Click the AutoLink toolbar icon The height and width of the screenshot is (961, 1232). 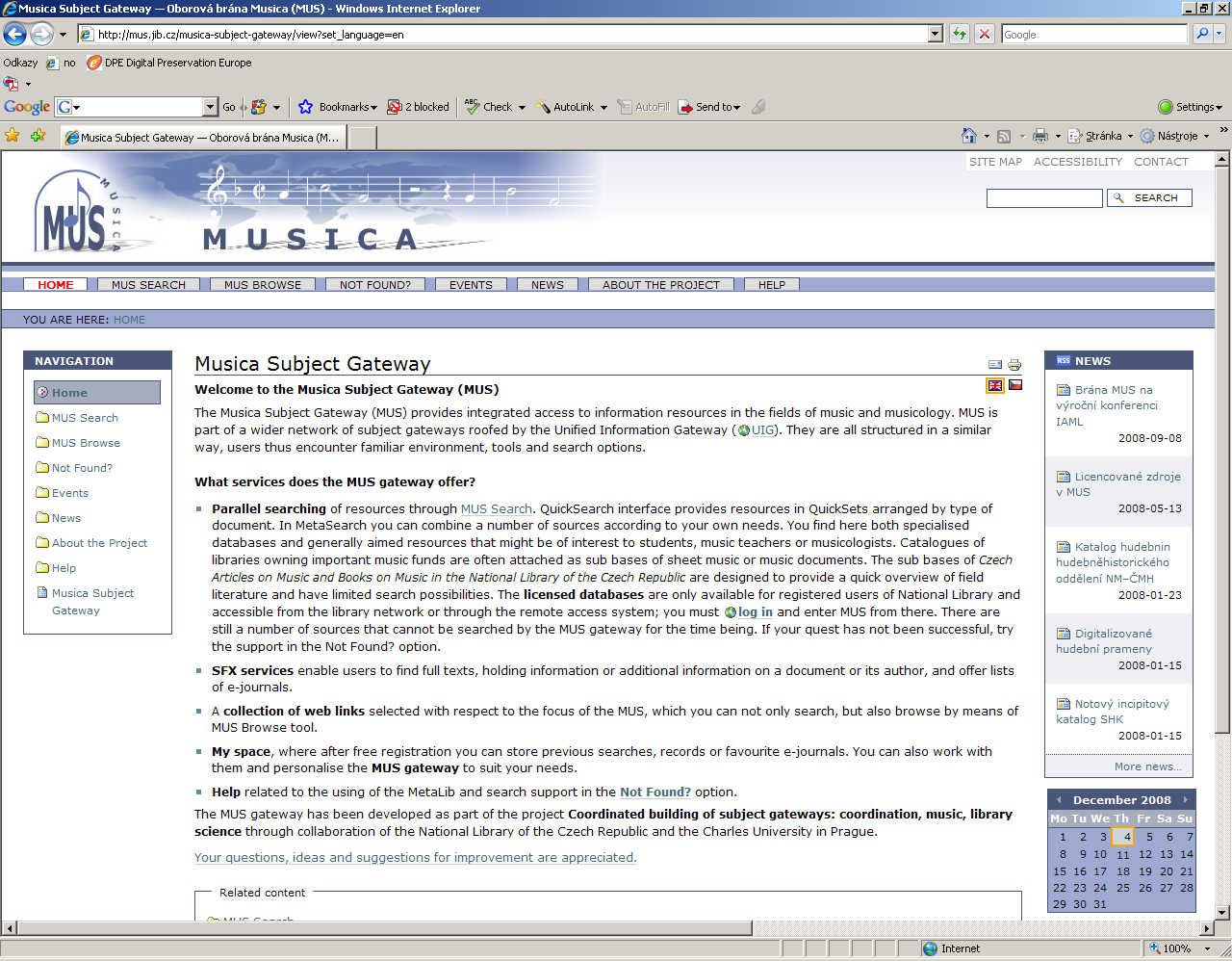(543, 107)
